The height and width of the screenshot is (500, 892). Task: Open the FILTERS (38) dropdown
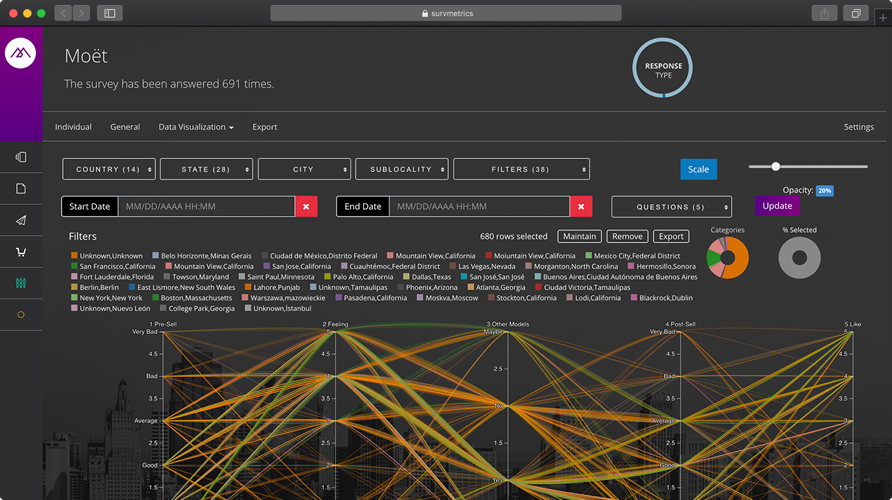[521, 169]
